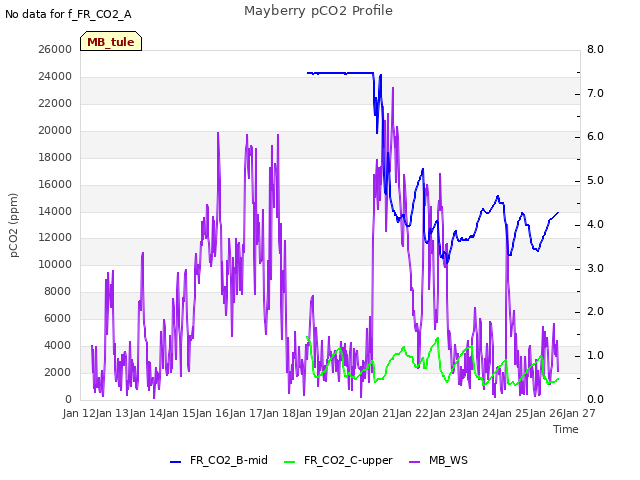This screenshot has height=480, width=640.
Task: Click the Jan 15 x-axis tick label
Action: (179, 413)
